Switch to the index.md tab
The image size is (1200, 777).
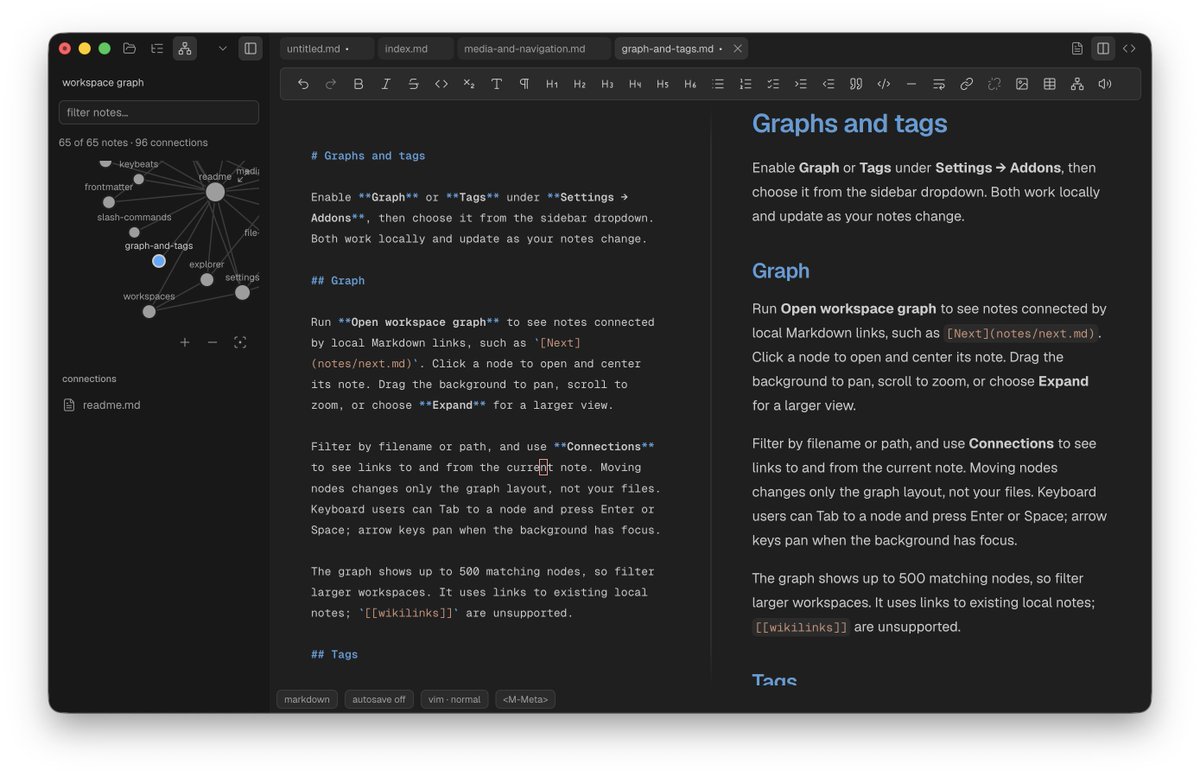point(415,48)
